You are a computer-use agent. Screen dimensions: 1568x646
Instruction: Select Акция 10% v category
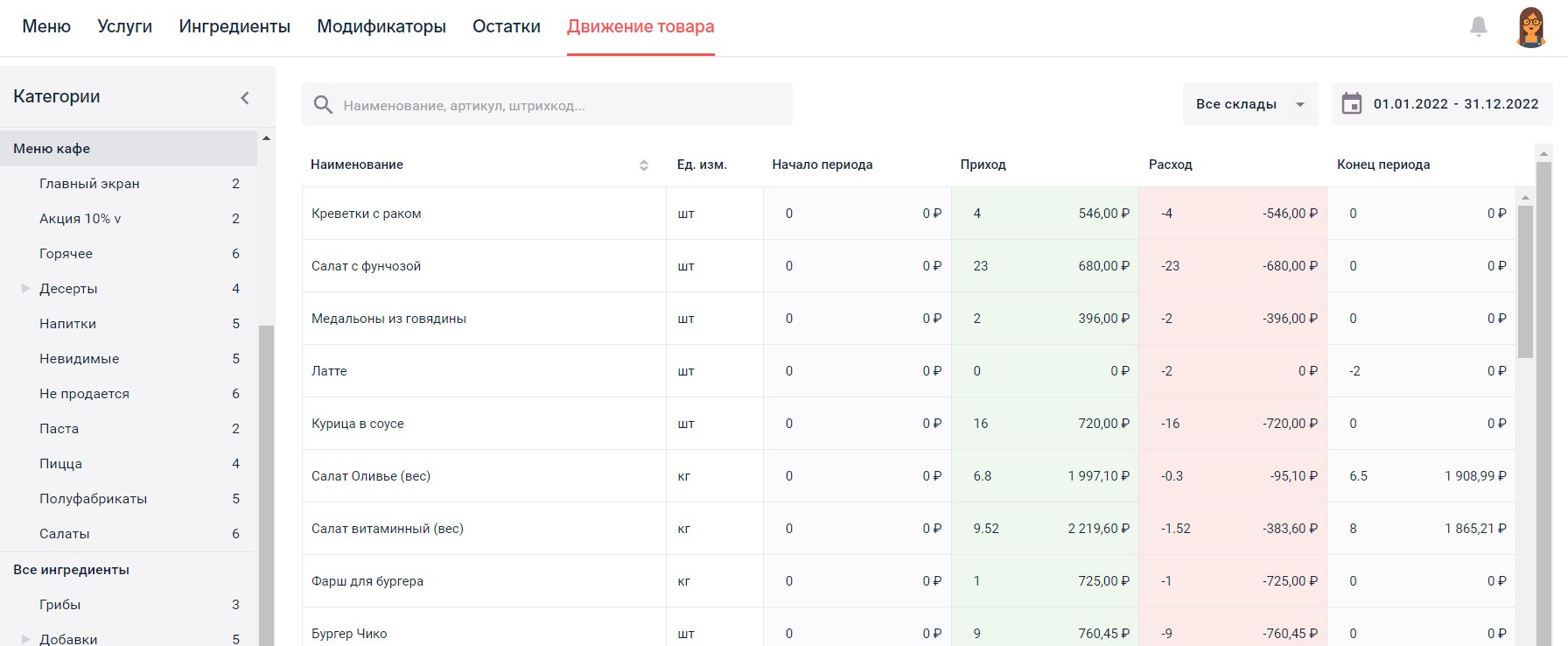click(x=129, y=219)
